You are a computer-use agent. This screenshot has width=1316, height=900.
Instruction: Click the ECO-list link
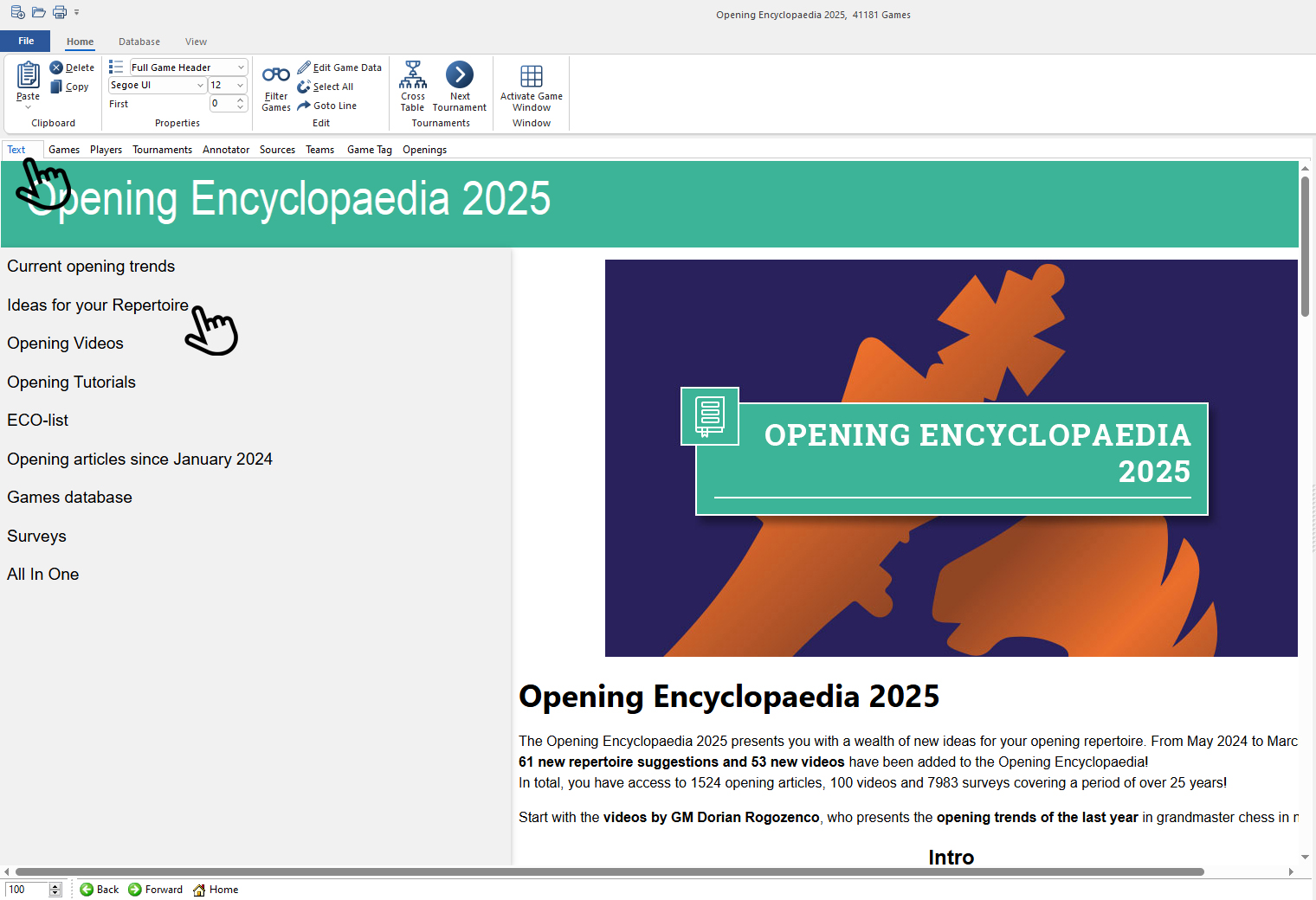(x=37, y=421)
